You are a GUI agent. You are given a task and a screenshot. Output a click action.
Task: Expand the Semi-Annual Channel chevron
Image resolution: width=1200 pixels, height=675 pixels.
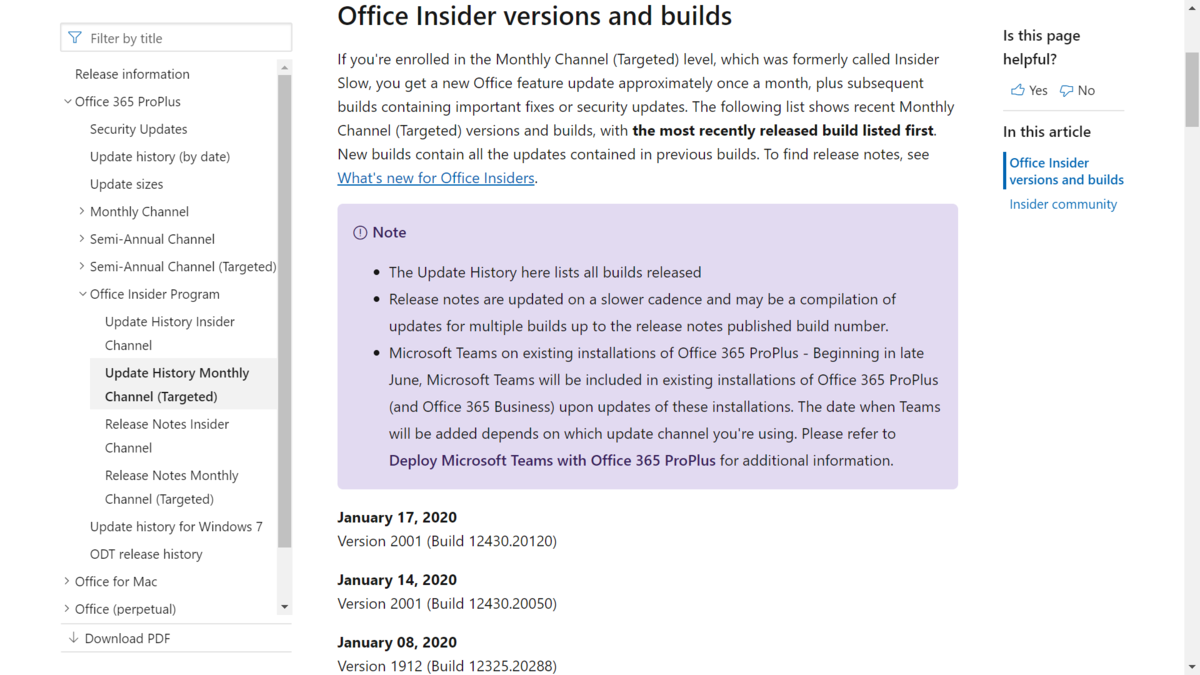click(82, 239)
